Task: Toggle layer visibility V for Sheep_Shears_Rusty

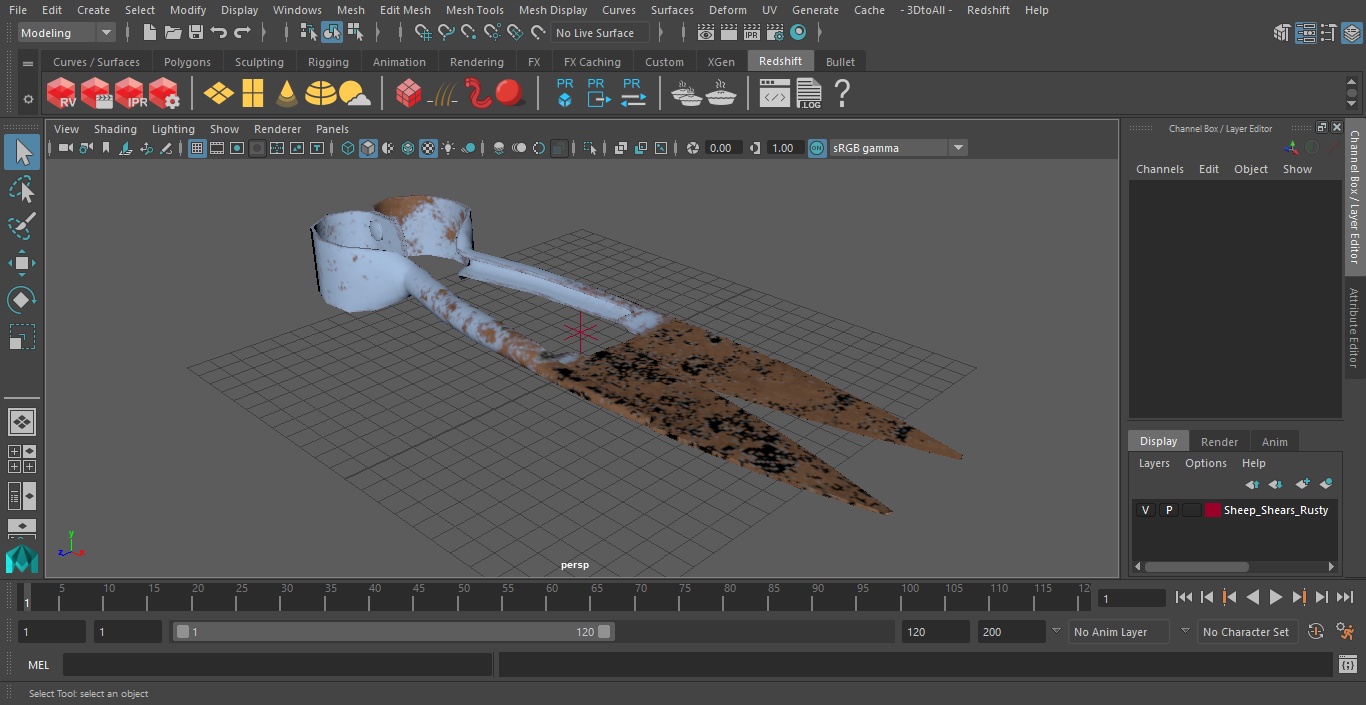Action: 1145,510
